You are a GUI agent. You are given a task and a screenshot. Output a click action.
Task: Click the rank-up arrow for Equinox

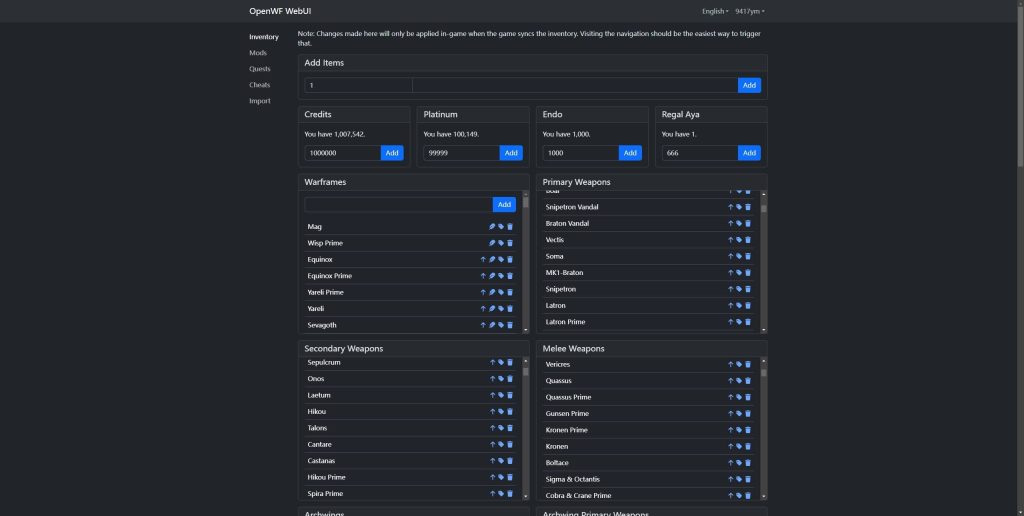(x=483, y=260)
